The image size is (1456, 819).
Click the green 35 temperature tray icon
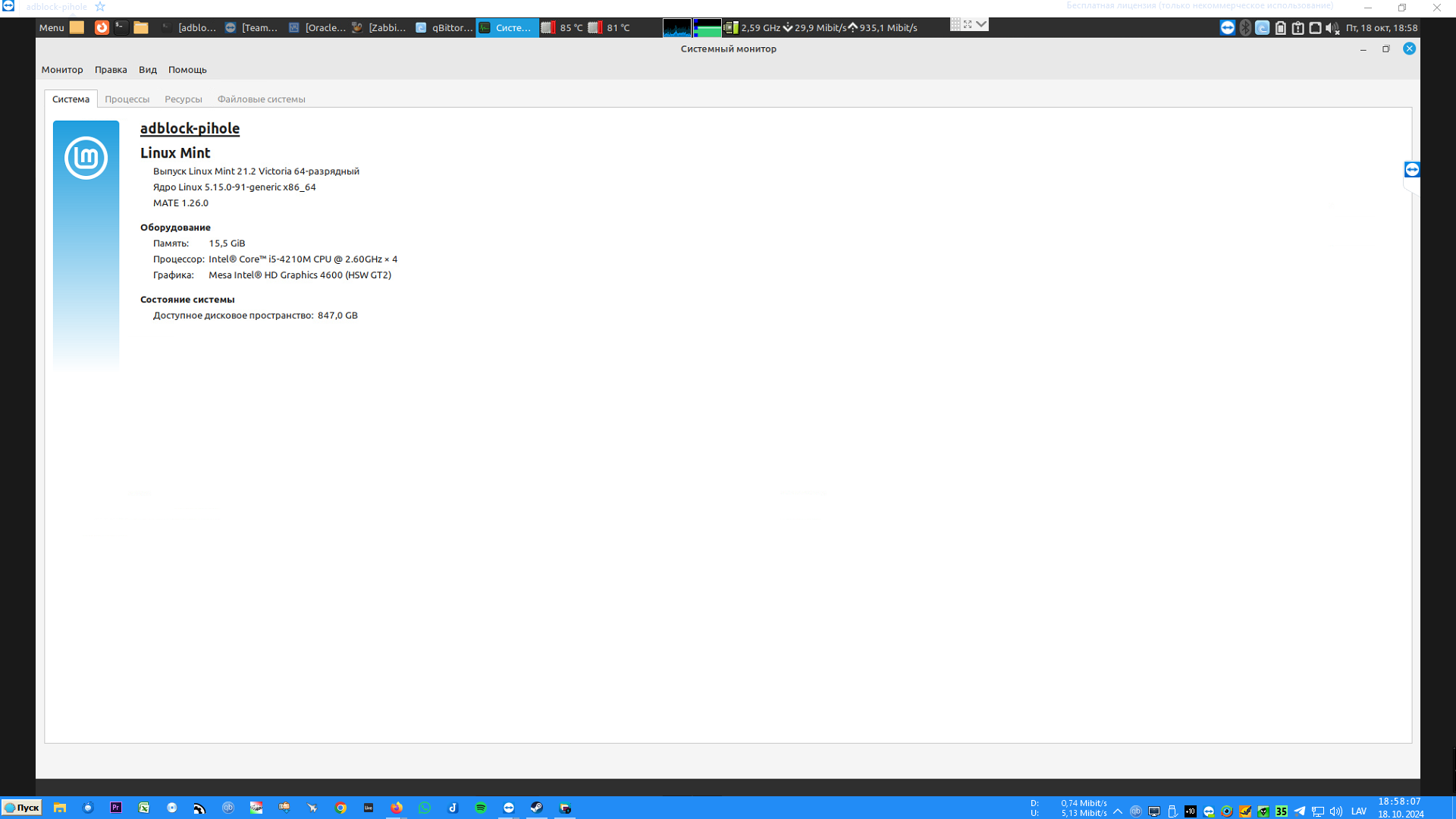[1282, 811]
